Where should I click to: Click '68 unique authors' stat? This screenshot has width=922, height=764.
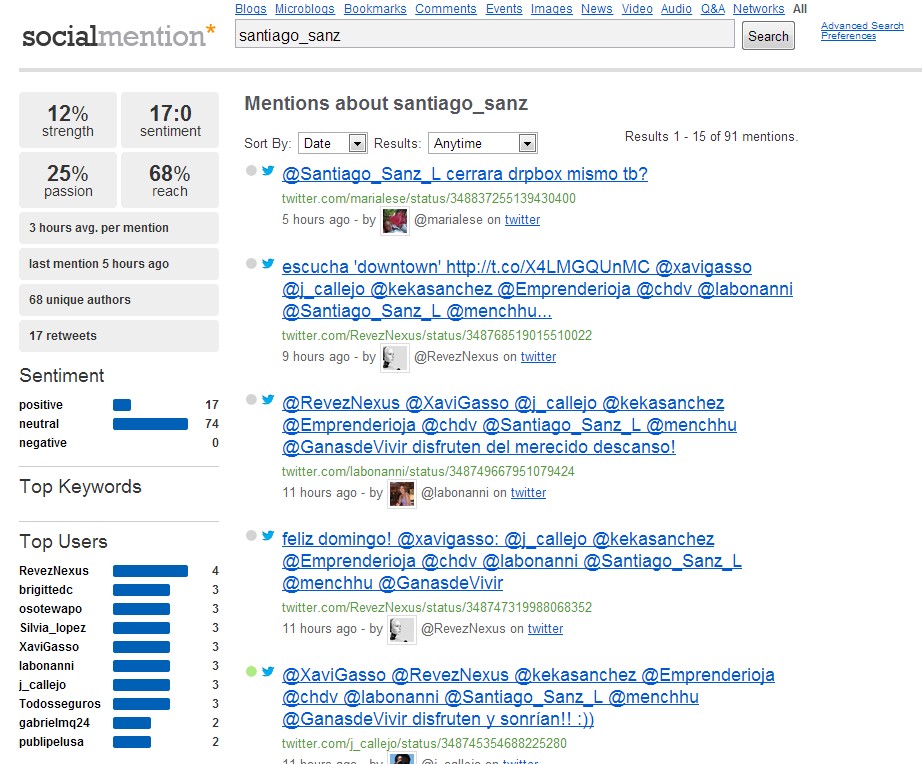pyautogui.click(x=119, y=300)
